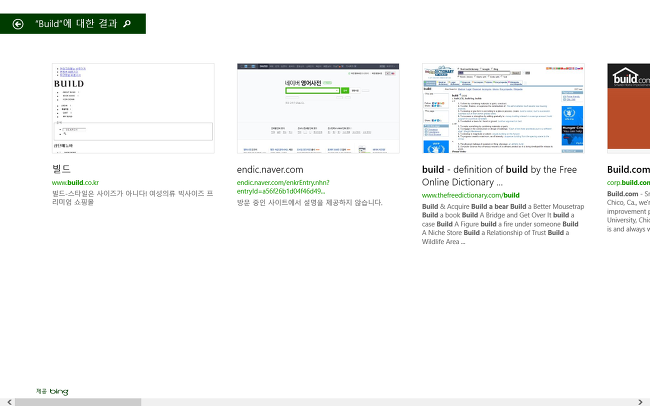Visit the www.thefreedictionary.com/build URL link

coord(471,195)
